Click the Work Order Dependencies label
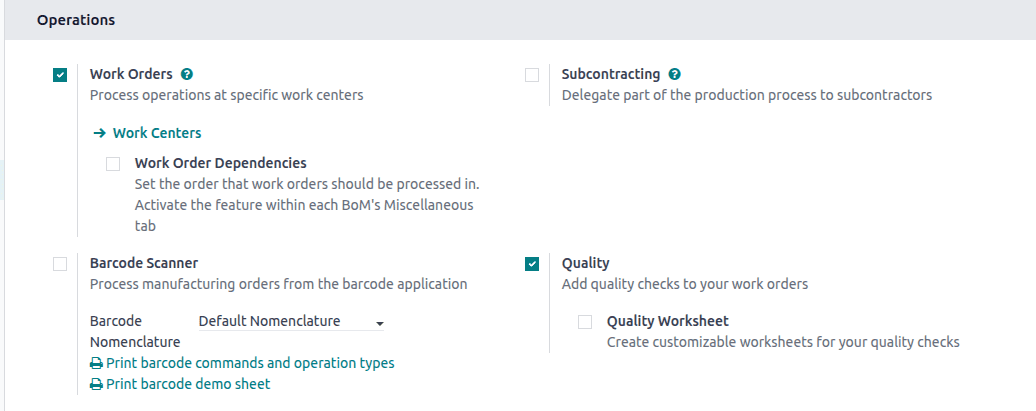This screenshot has height=411, width=1036. [x=221, y=163]
